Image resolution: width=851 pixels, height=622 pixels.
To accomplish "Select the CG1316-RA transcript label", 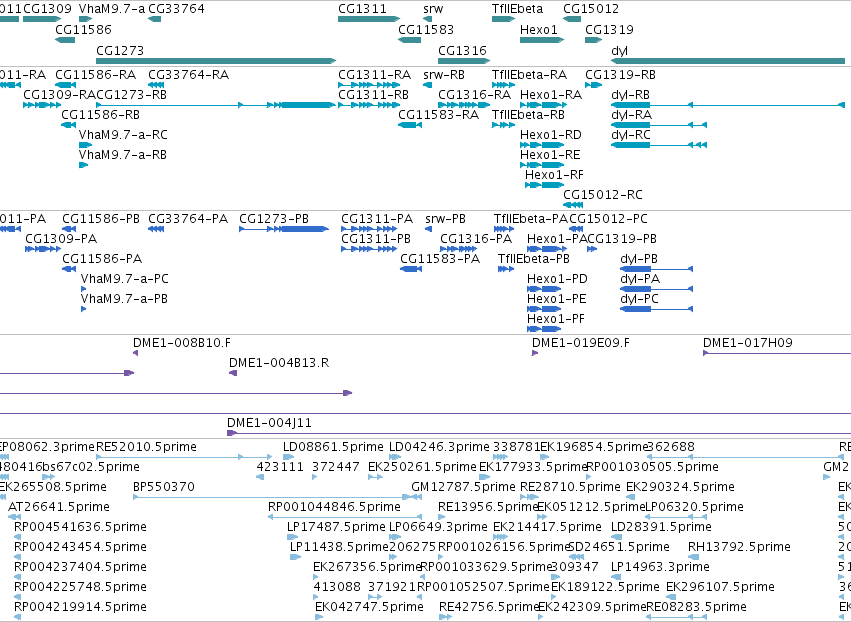I will pos(475,95).
